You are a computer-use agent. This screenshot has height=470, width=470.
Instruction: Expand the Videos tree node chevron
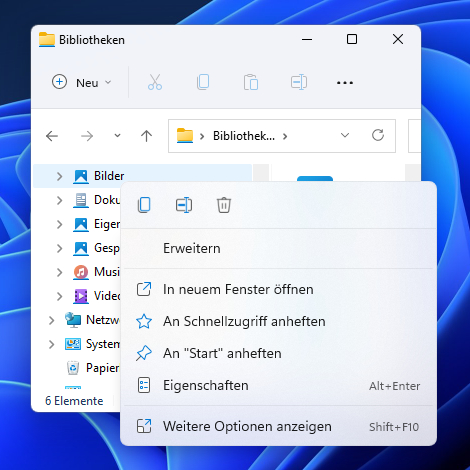coord(59,296)
